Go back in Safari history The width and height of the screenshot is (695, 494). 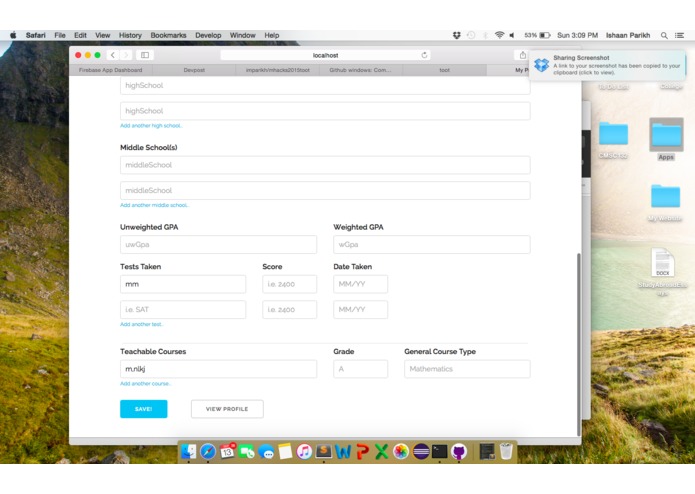[113, 55]
